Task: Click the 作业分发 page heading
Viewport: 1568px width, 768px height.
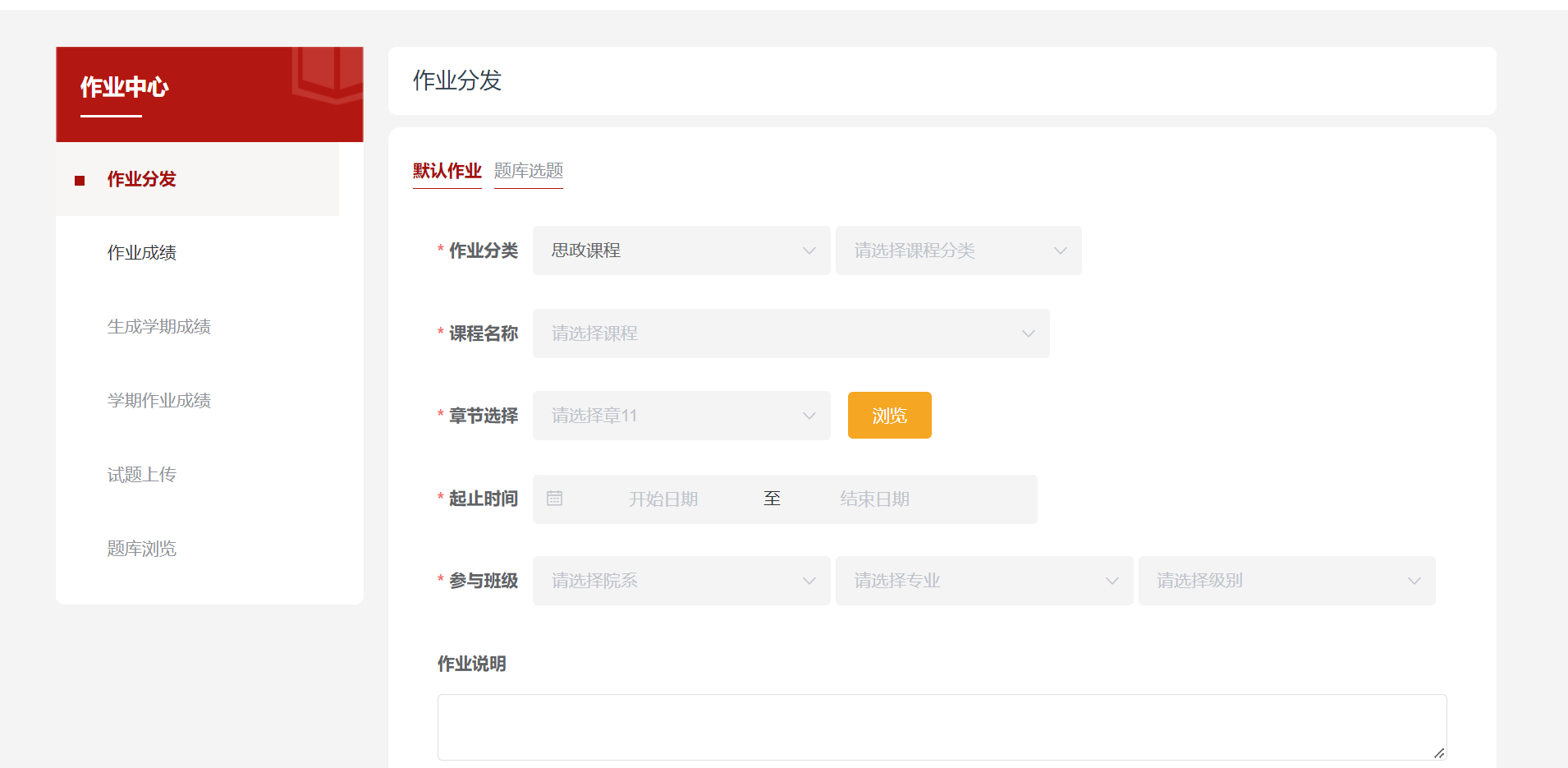Action: [457, 80]
